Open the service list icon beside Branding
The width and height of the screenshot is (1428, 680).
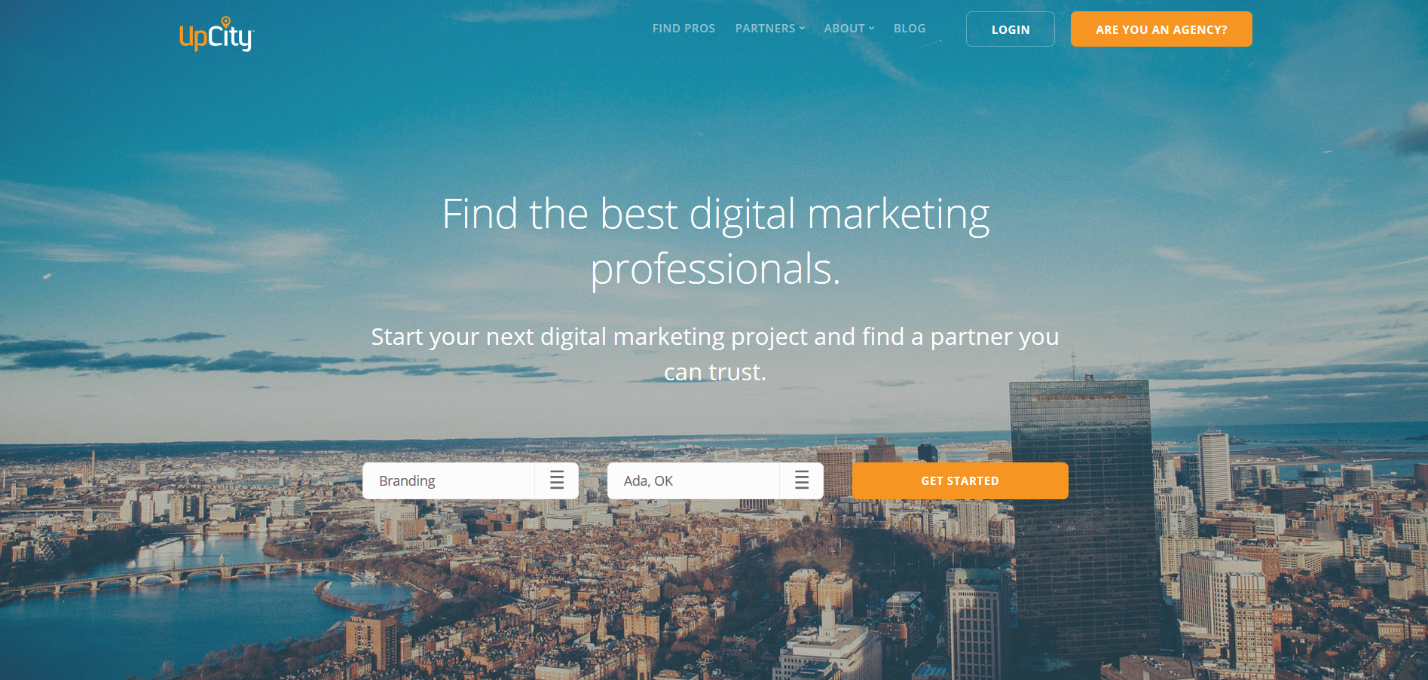click(557, 480)
